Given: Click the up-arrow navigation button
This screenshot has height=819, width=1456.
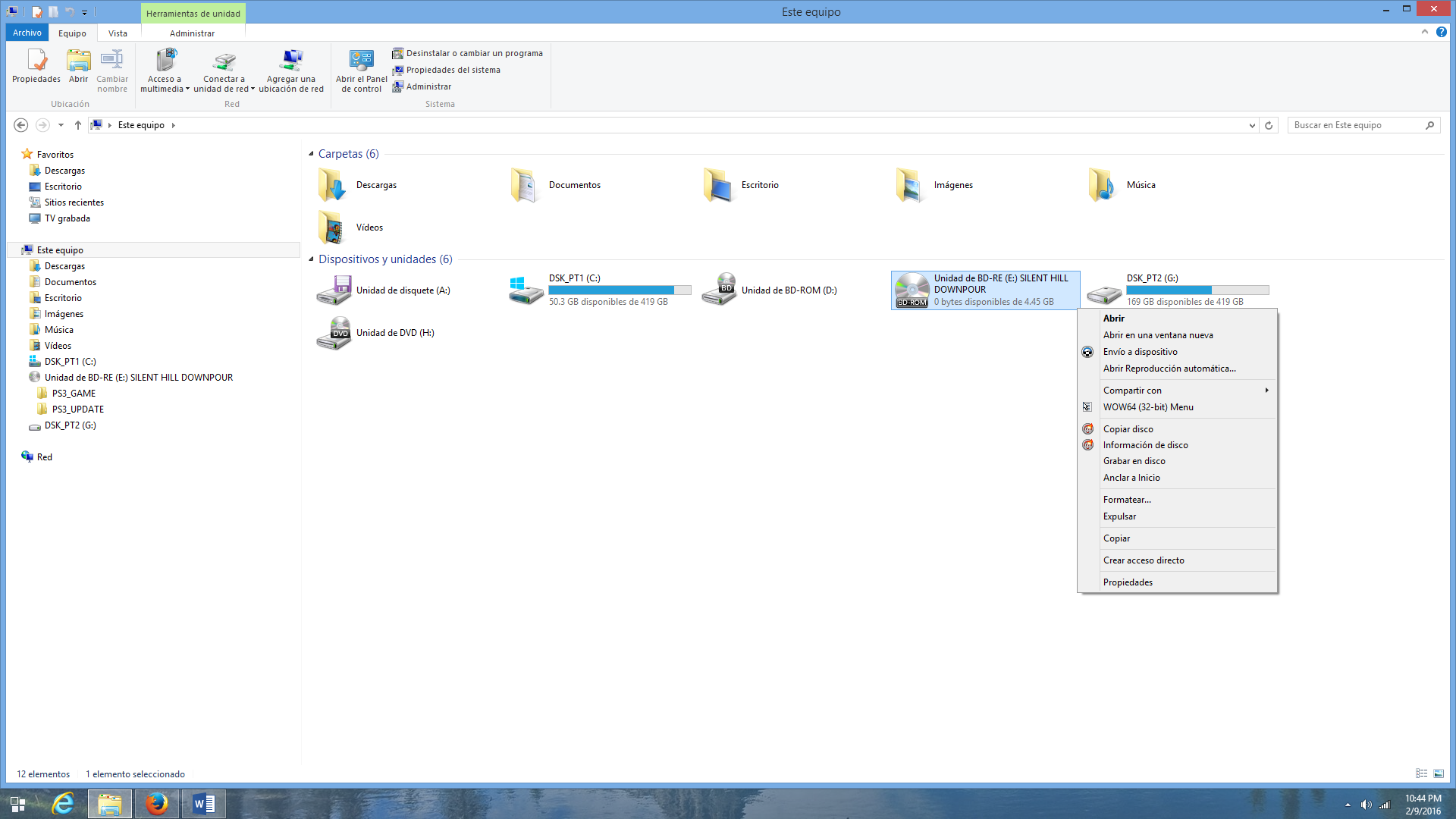Looking at the screenshot, I should click(78, 125).
